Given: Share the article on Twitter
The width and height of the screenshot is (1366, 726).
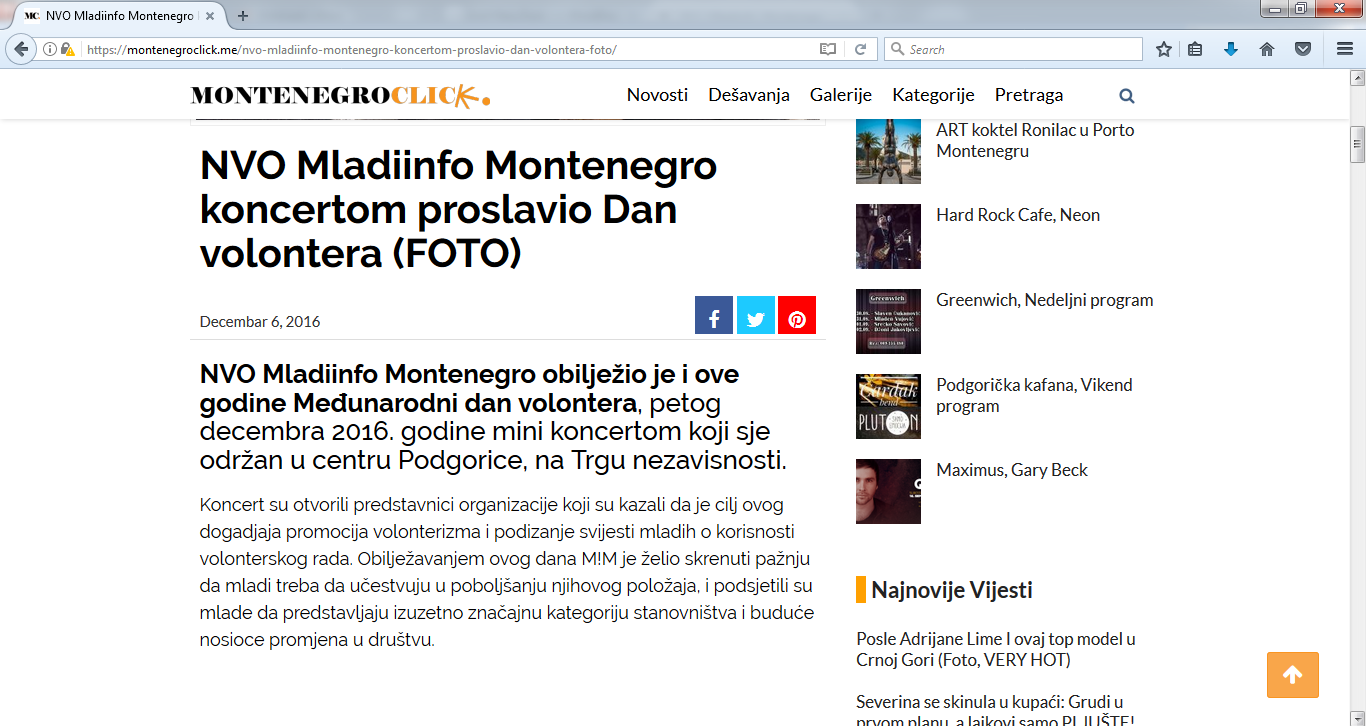Looking at the screenshot, I should tap(756, 315).
